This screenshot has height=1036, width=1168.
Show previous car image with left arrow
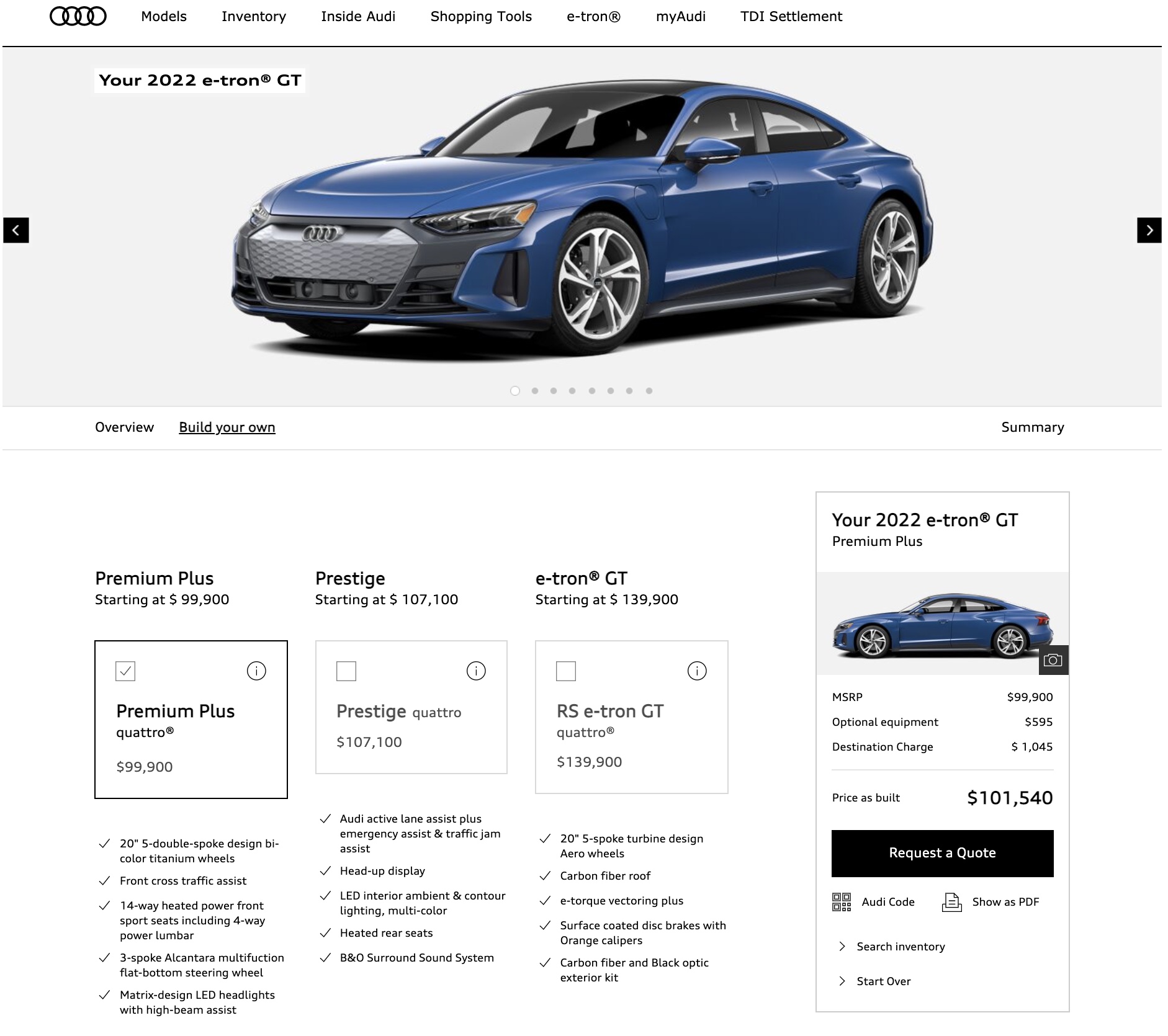[x=16, y=230]
